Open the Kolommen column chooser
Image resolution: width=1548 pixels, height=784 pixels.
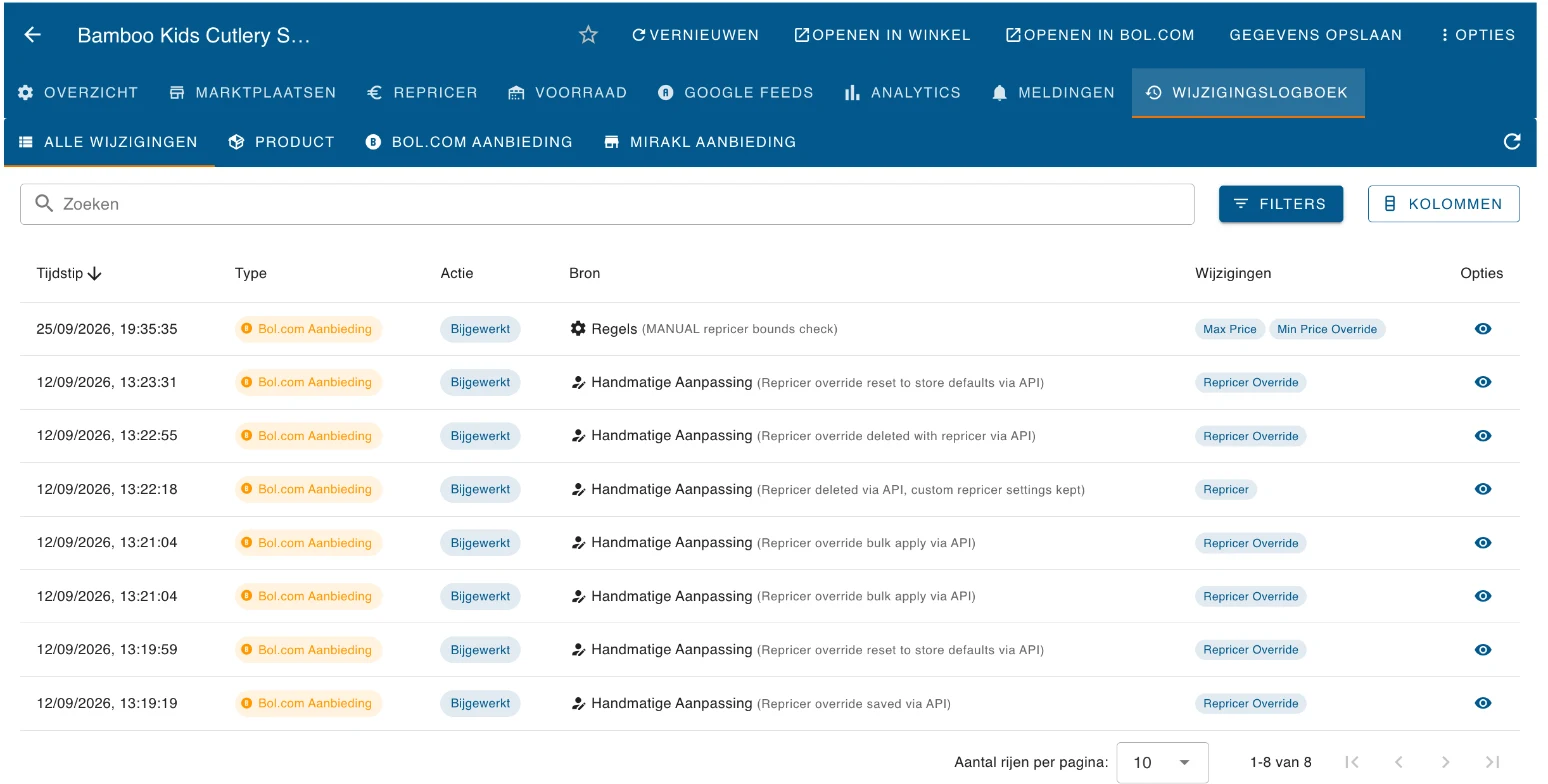pyautogui.click(x=1443, y=204)
